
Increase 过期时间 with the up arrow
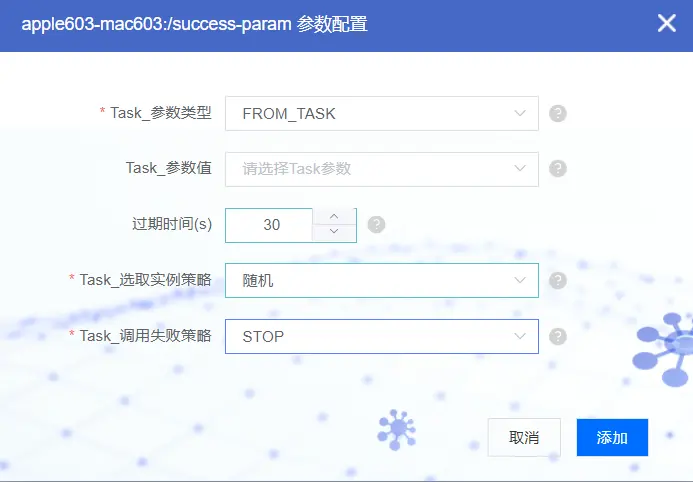point(334,216)
